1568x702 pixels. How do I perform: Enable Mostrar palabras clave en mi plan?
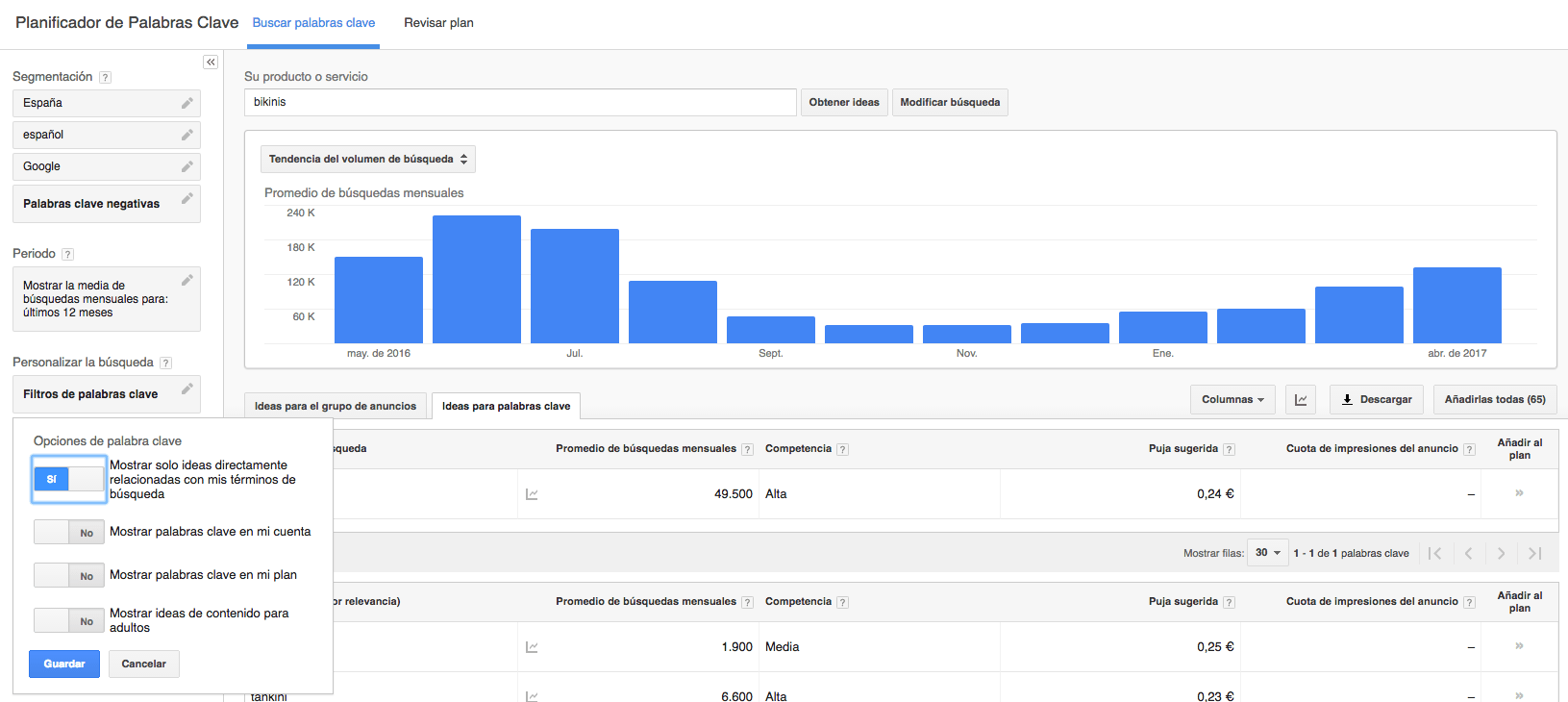pos(69,575)
